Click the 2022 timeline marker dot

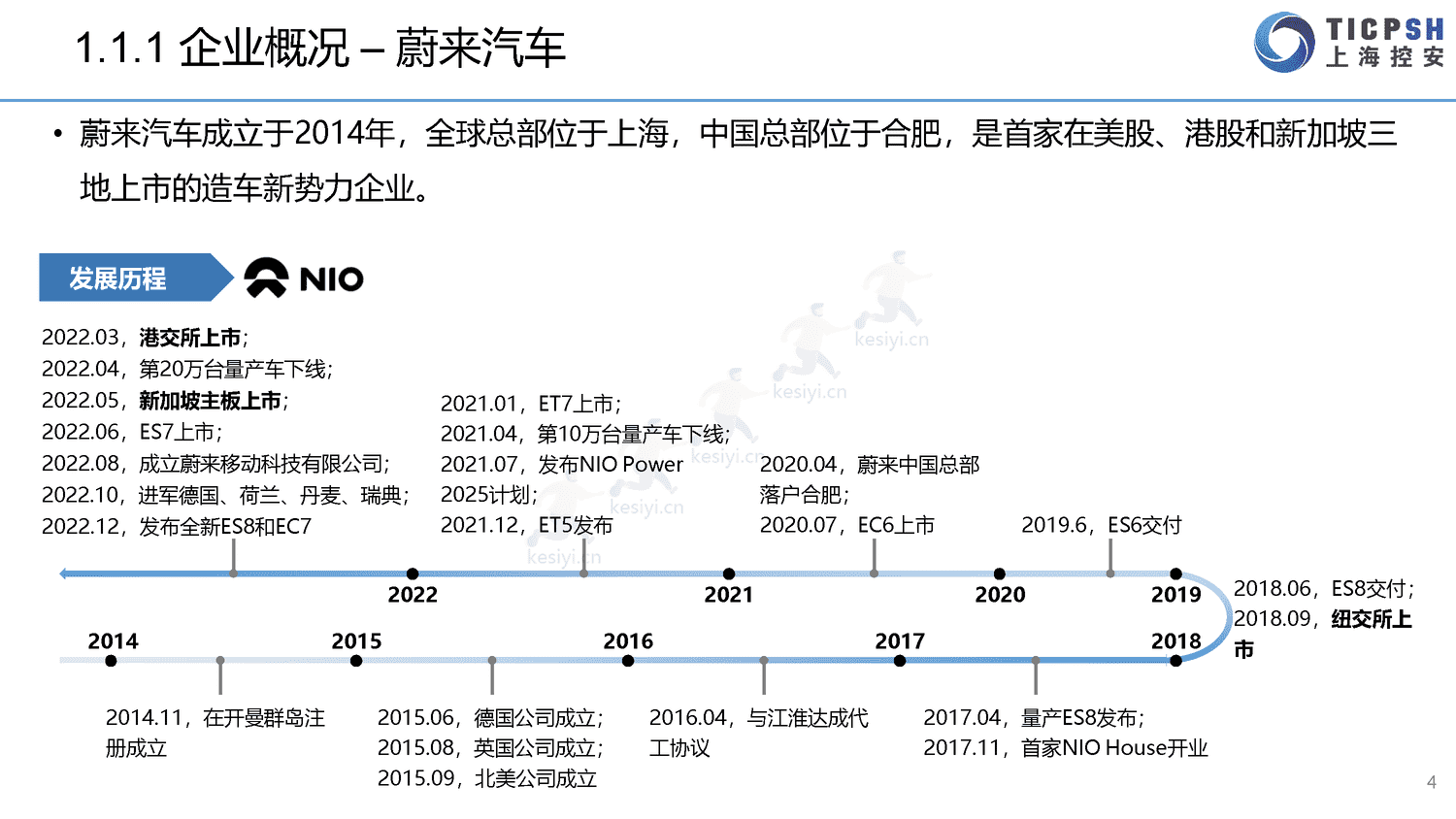413,574
